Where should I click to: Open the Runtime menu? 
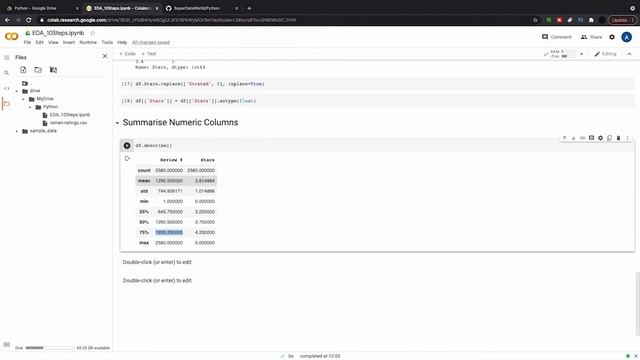click(x=88, y=42)
